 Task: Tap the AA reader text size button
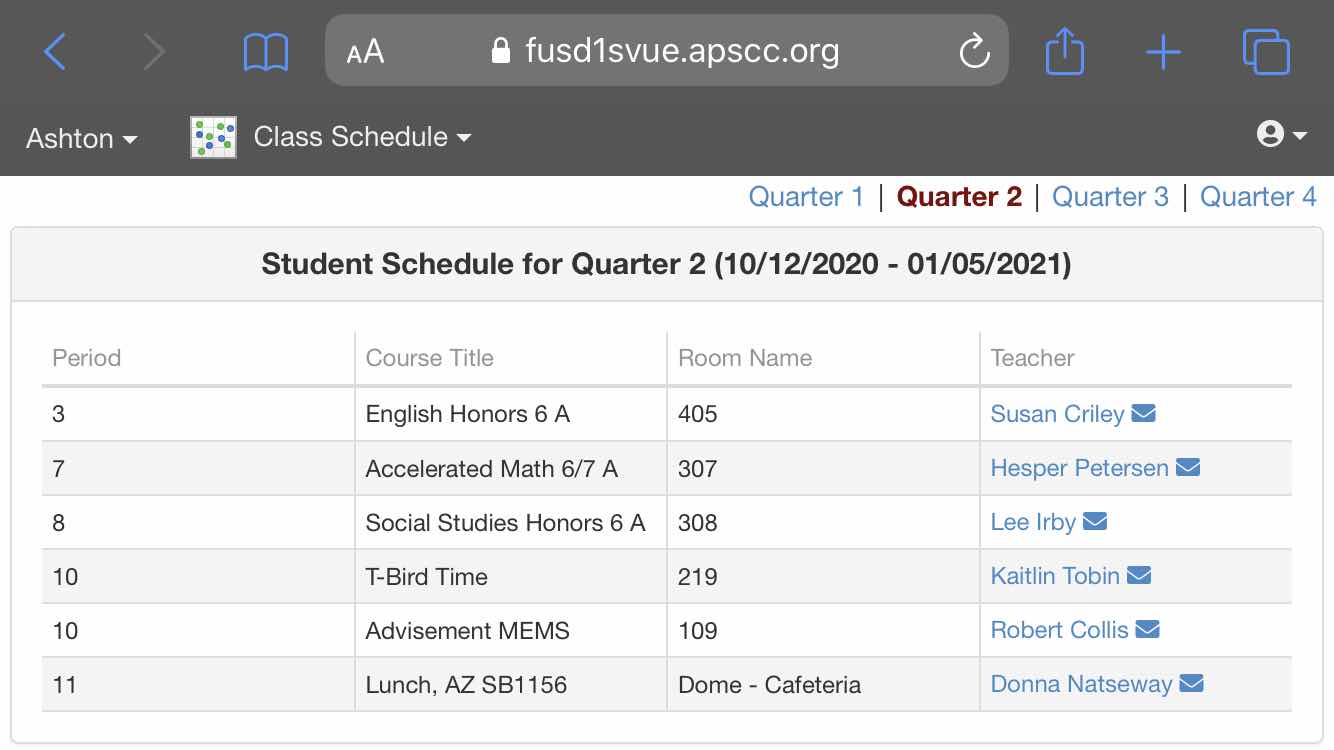[365, 52]
